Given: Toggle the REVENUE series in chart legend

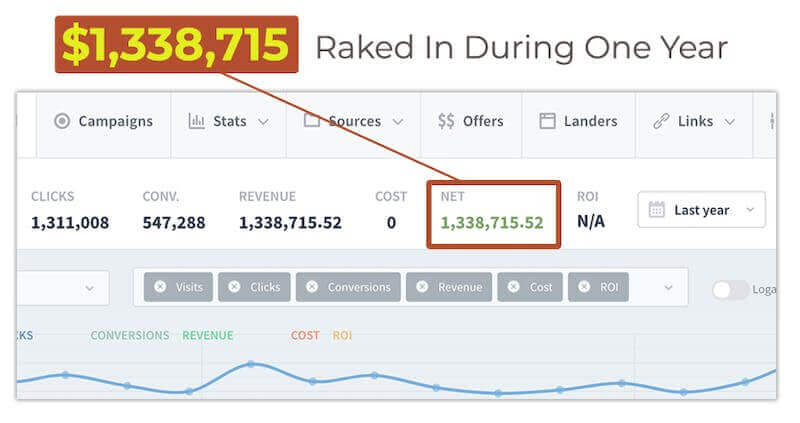Looking at the screenshot, I should click(x=208, y=335).
